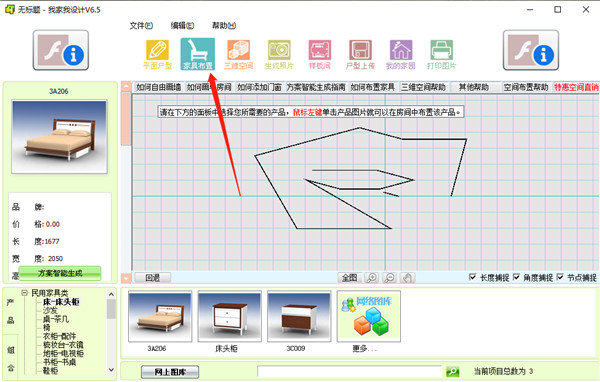Click the 打印图片 printer icon
The height and width of the screenshot is (382, 600).
(x=441, y=54)
